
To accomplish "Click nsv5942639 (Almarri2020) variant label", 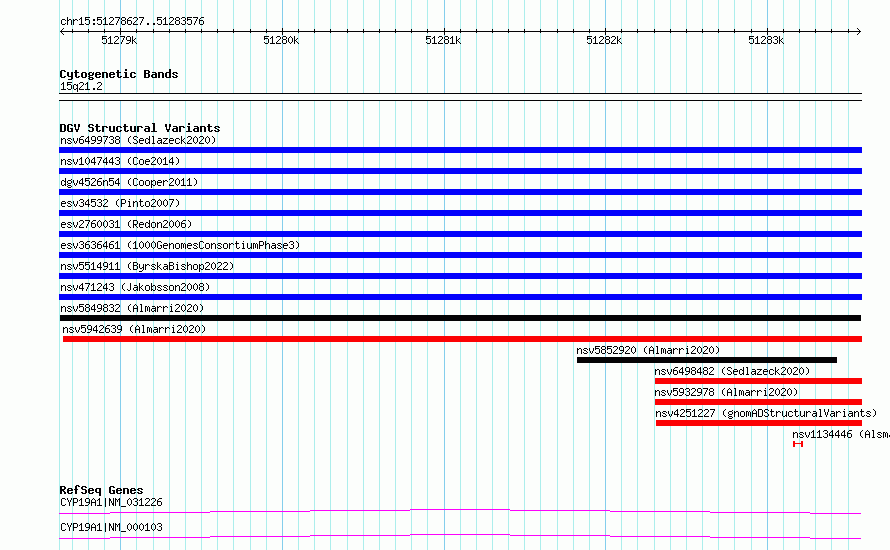I will [134, 329].
